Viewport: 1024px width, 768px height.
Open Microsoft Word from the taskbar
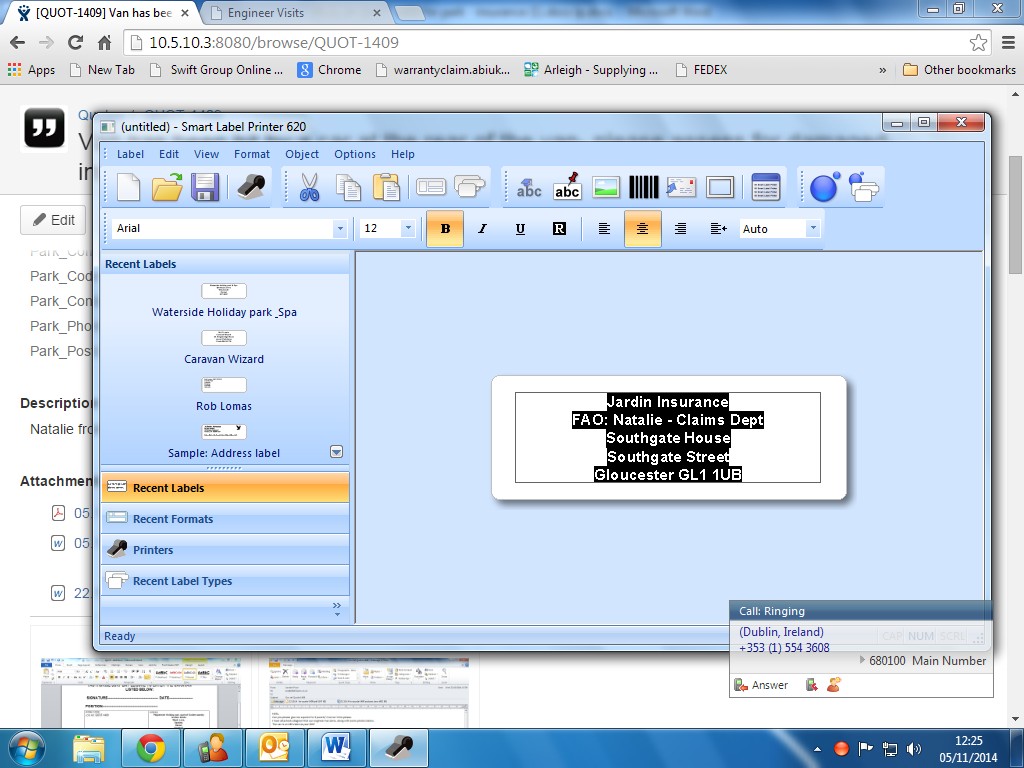[336, 748]
